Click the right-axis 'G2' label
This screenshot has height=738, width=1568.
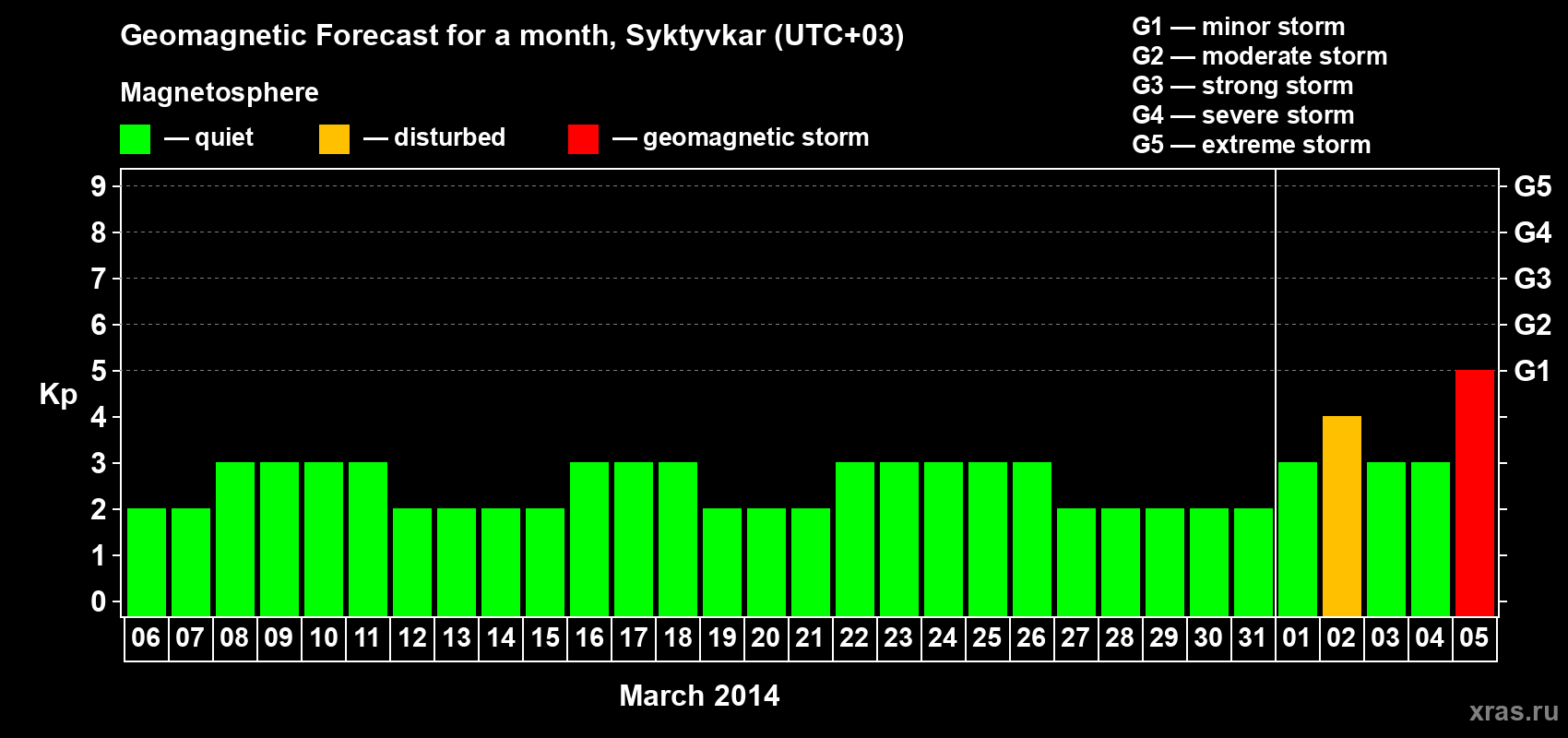click(x=1533, y=325)
